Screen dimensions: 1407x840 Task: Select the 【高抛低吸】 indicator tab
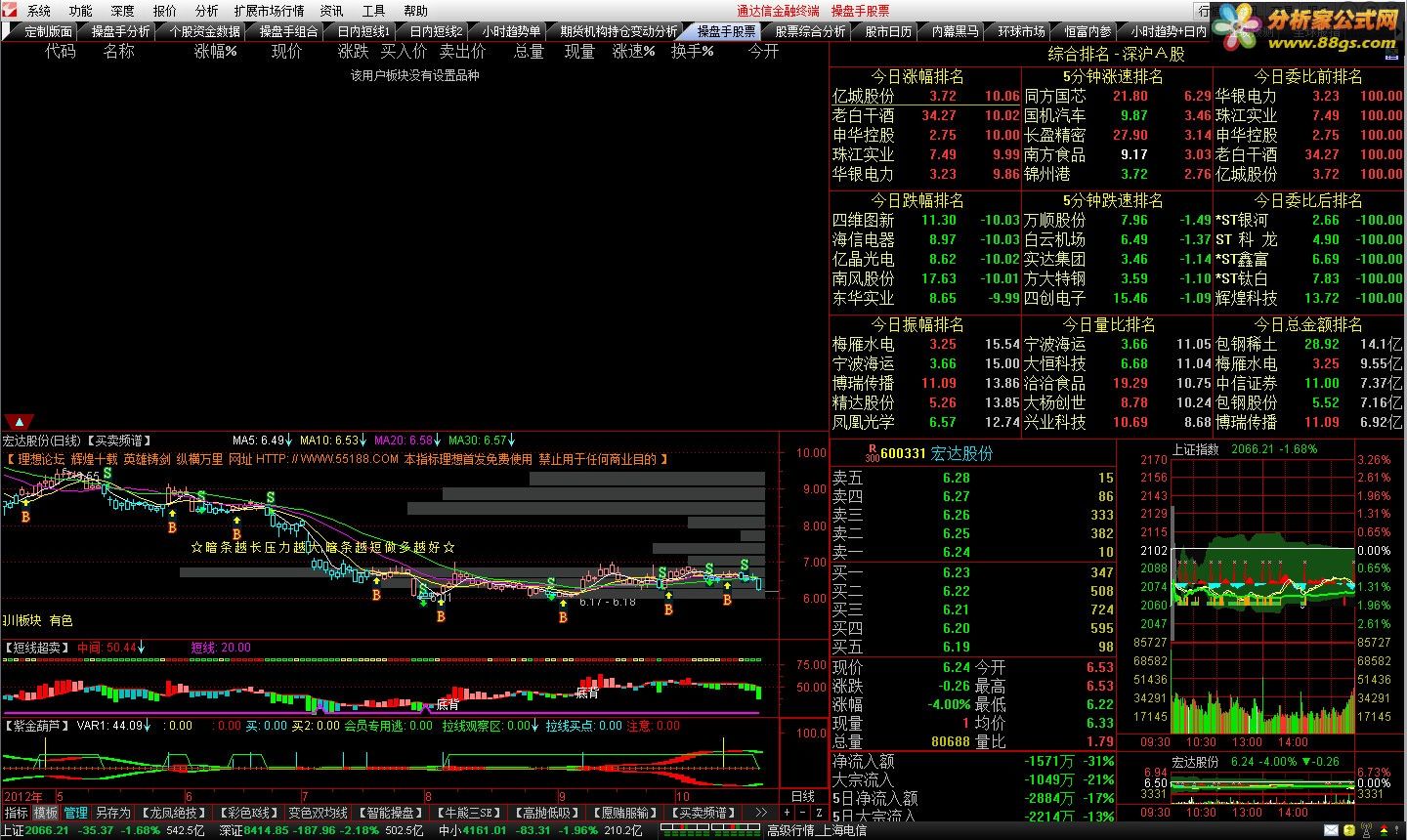545,813
